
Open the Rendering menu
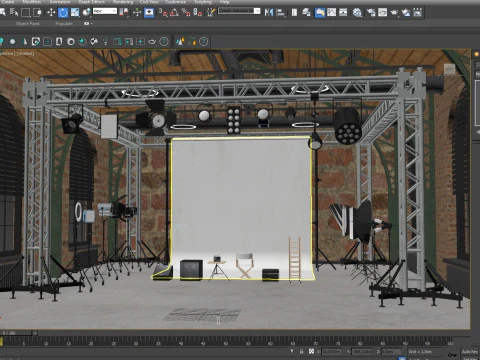[123, 2]
